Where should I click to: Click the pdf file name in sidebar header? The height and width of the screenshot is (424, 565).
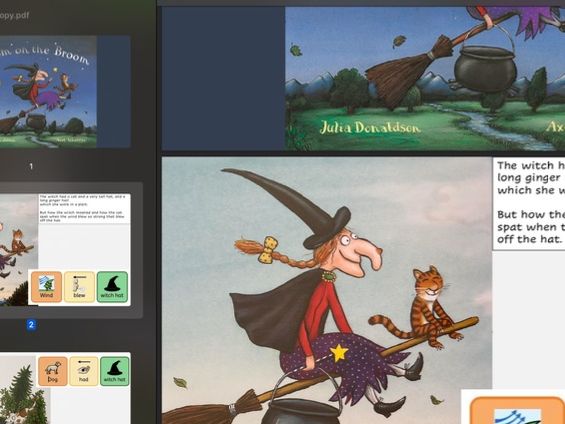point(14,15)
